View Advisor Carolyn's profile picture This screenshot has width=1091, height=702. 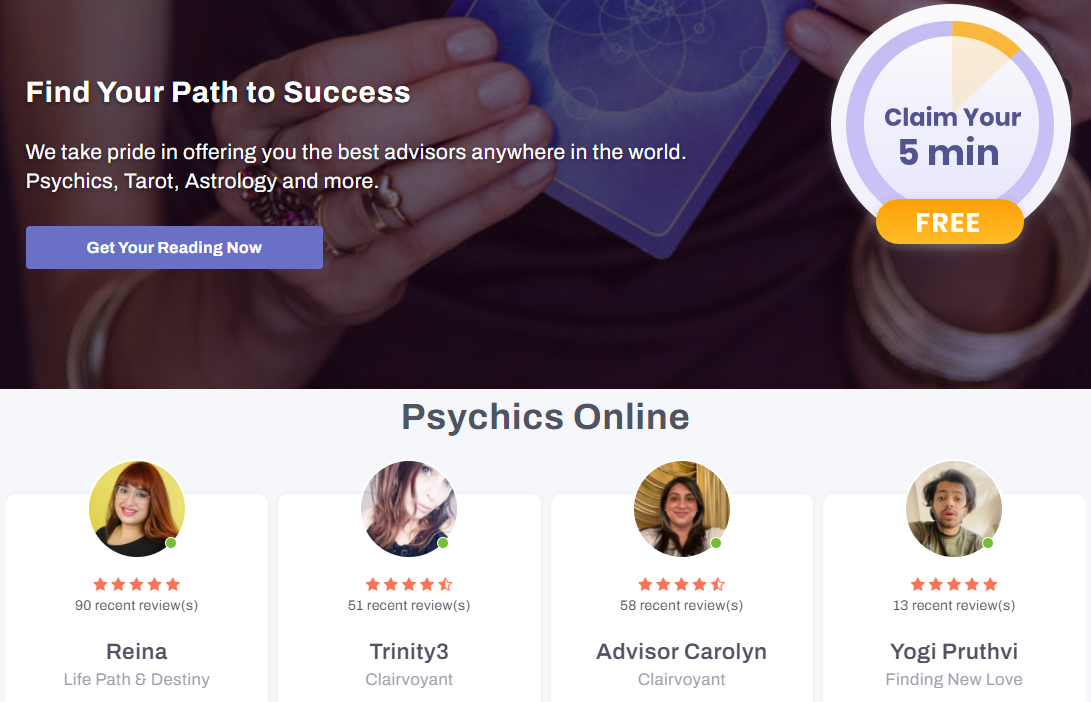[682, 509]
